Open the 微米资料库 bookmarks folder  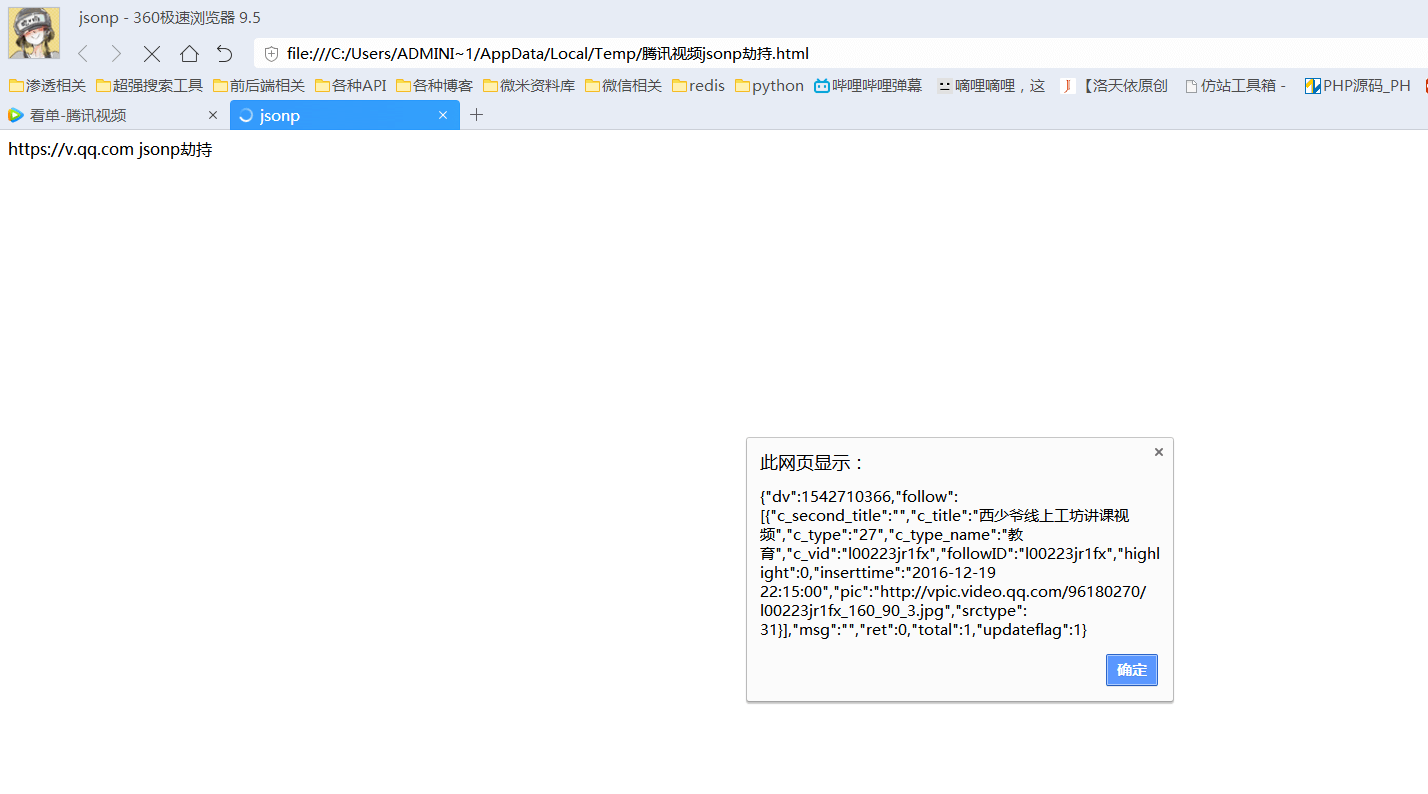(x=529, y=86)
